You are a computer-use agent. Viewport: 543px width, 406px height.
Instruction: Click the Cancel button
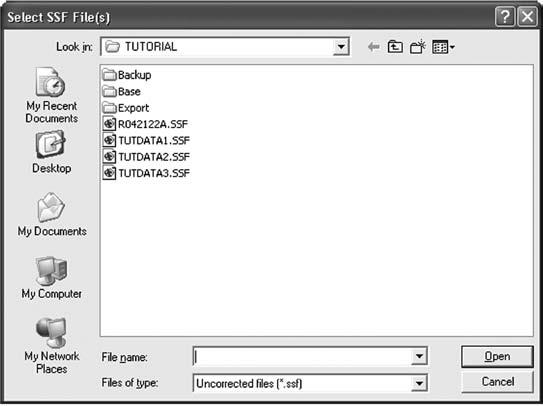click(497, 382)
